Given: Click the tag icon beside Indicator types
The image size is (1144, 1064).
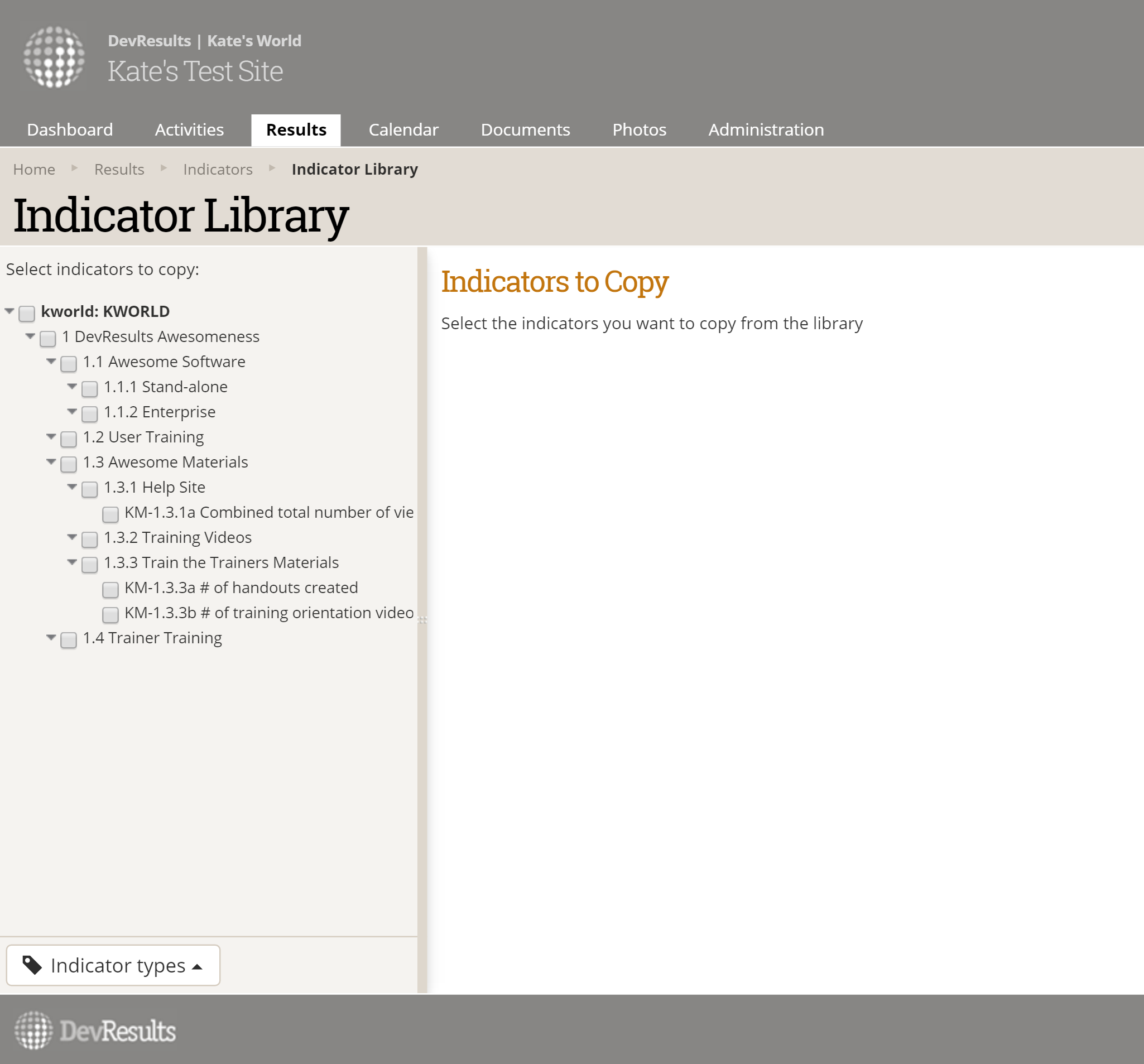Looking at the screenshot, I should (x=32, y=965).
